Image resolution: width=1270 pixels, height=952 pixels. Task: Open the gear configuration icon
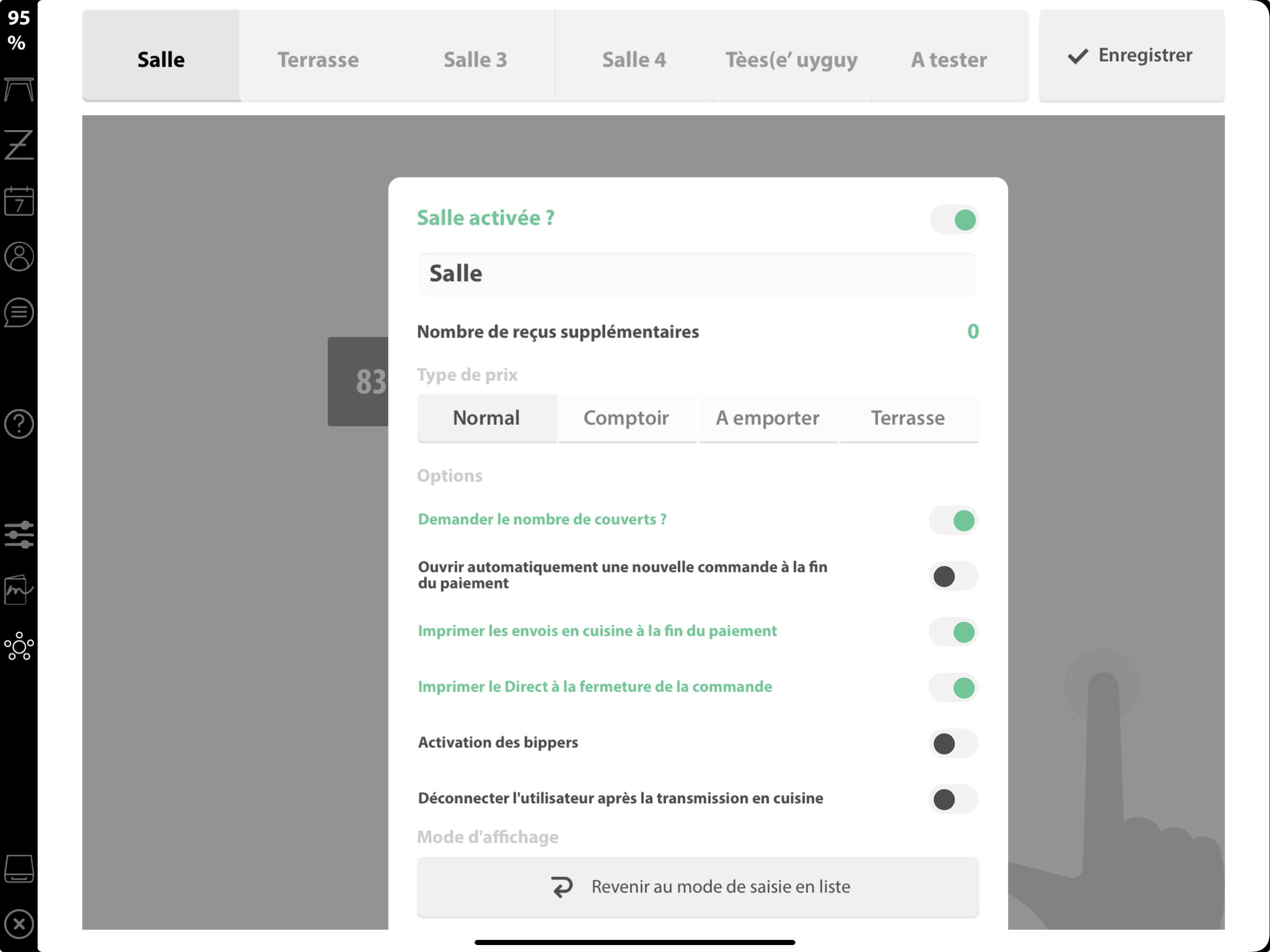19,647
